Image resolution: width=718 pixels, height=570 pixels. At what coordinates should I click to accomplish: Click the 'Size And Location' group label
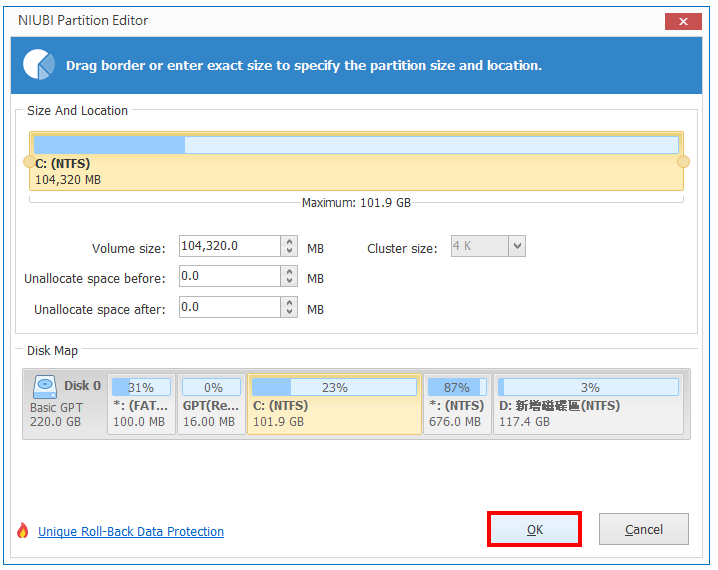tap(77, 111)
